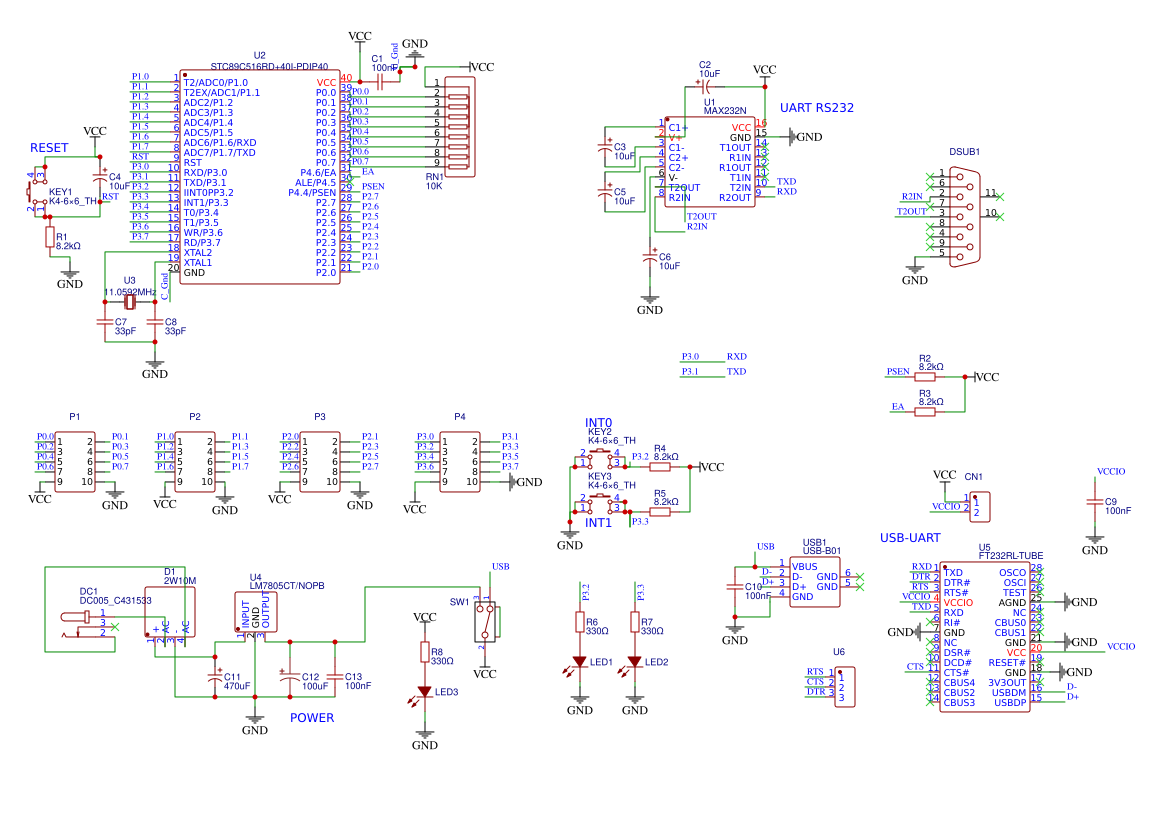The image size is (1169, 827).
Task: Select the SW1 power switch symbol
Action: [x=485, y=622]
